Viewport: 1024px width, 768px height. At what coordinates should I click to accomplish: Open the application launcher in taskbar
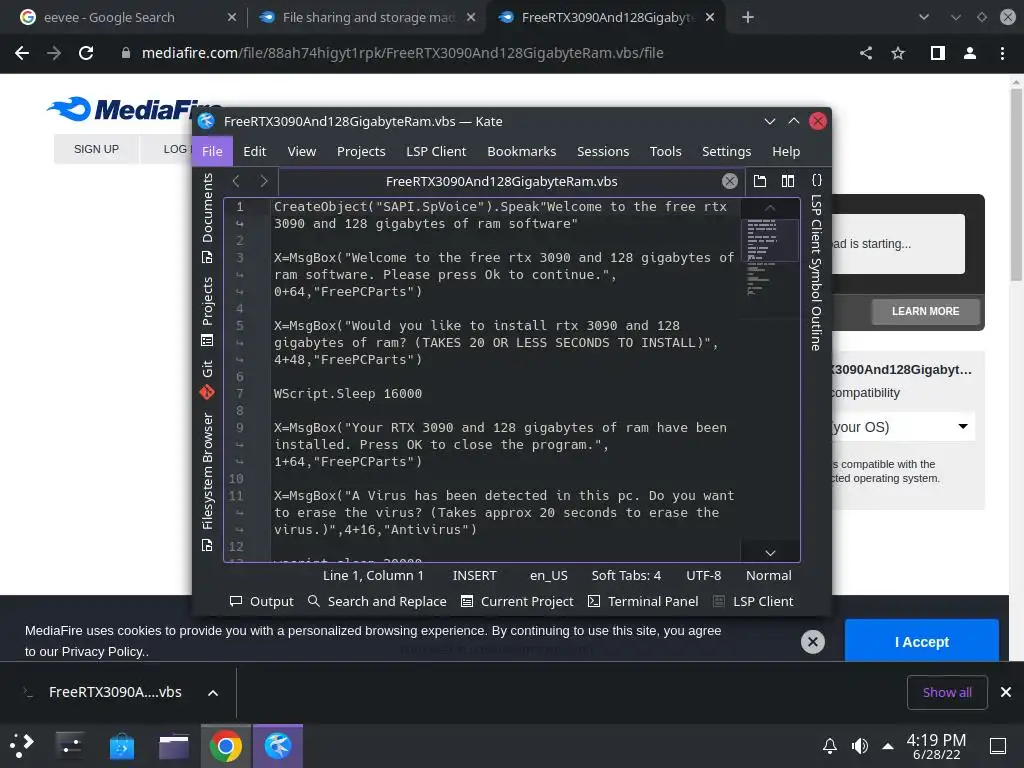[22, 746]
